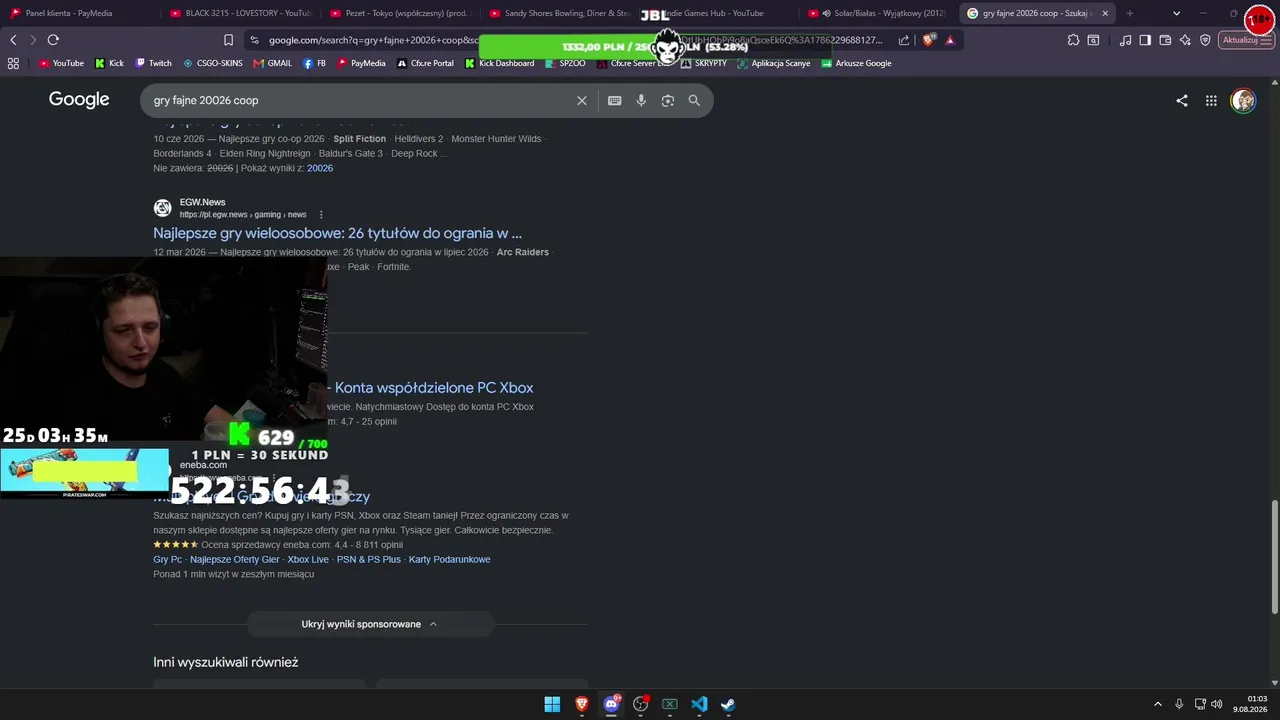
Task: Open volume control in system tray
Action: point(1217,704)
